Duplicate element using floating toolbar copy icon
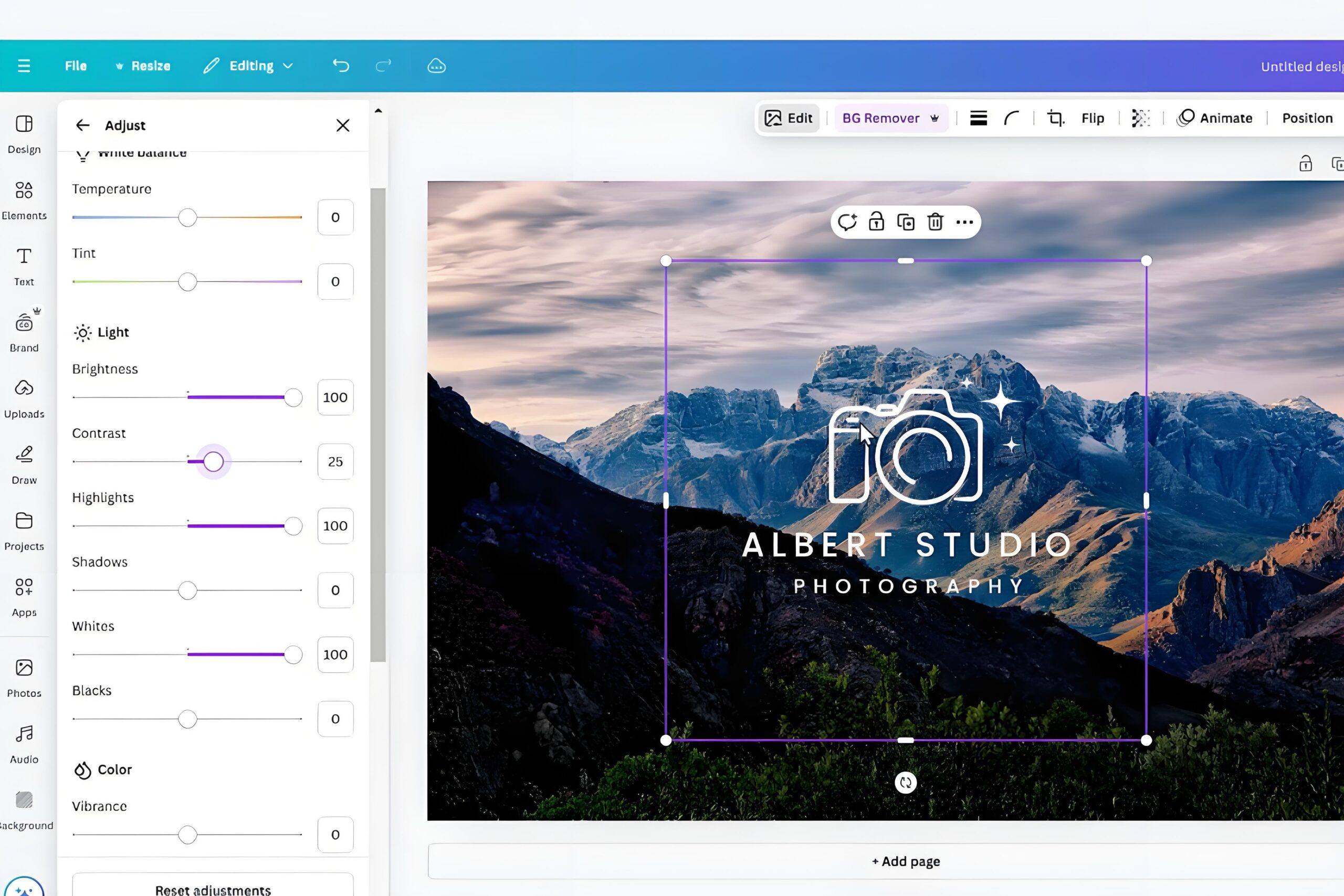 click(906, 222)
